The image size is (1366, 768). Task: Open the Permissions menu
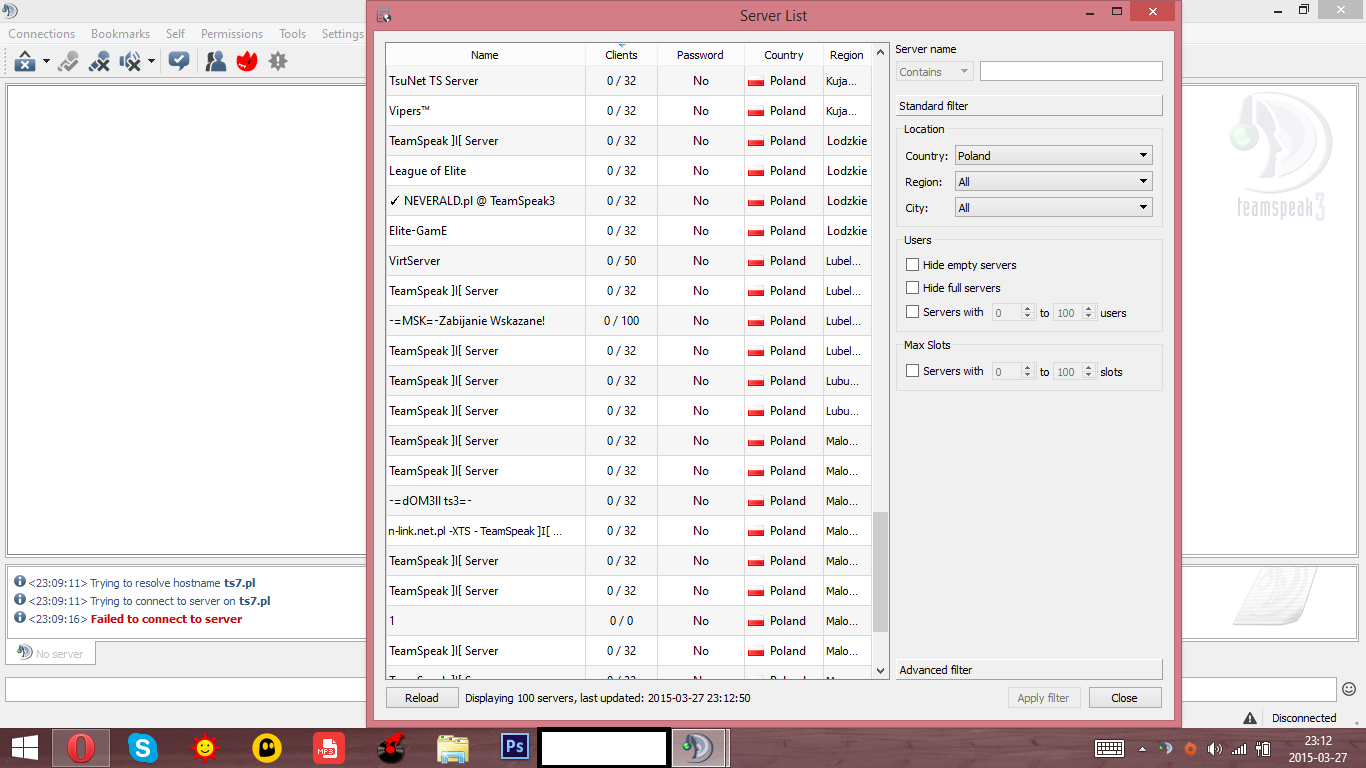pos(232,34)
